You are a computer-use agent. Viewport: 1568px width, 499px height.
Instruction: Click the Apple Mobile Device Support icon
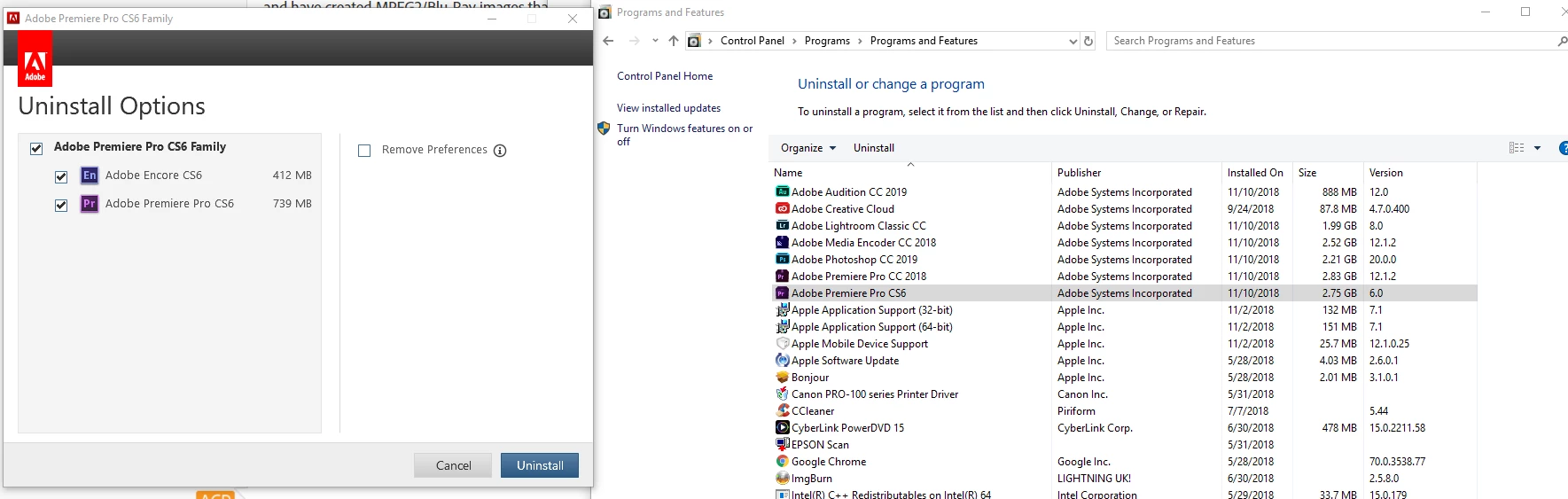coord(782,343)
